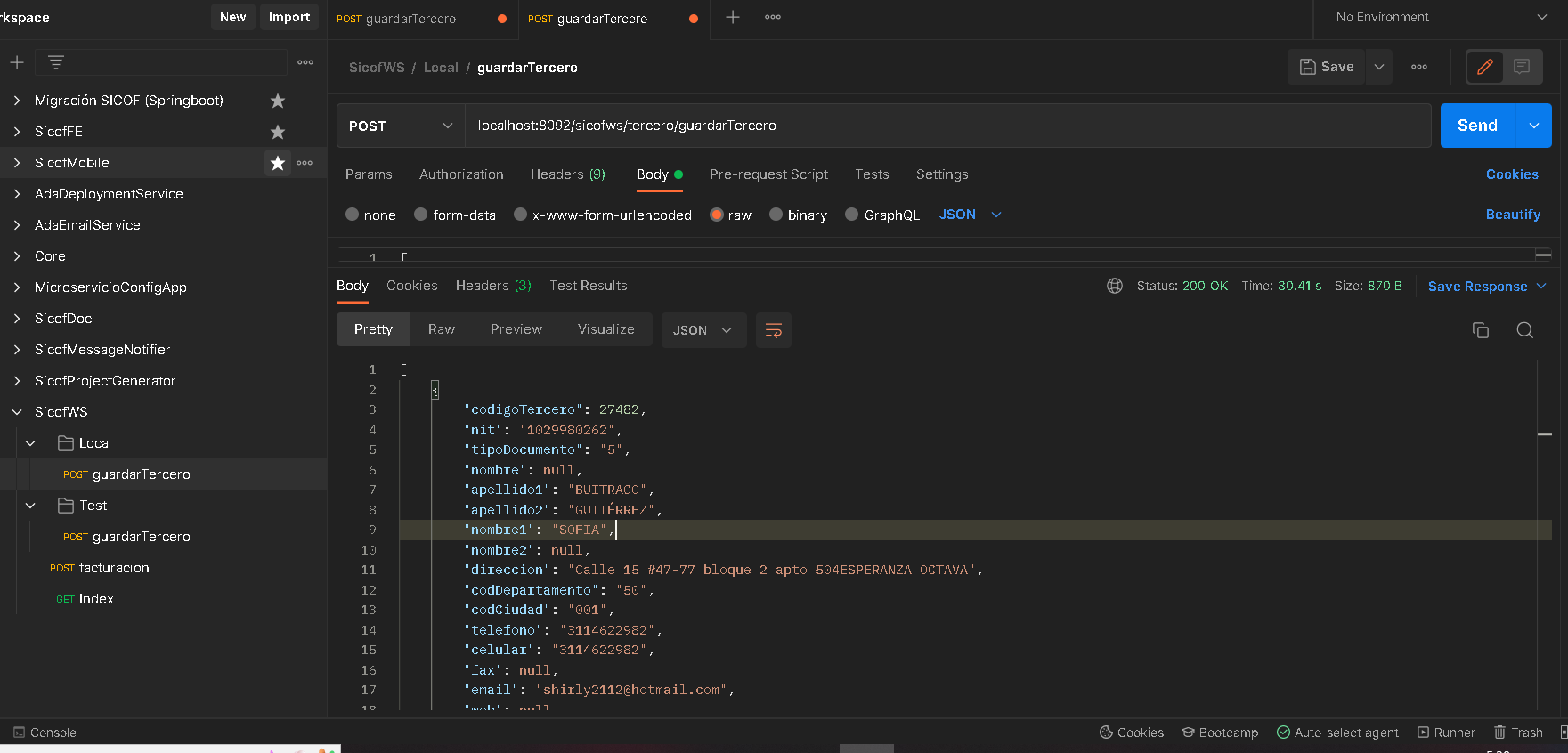Open the comments mode icon
1568x753 pixels.
coord(1522,67)
